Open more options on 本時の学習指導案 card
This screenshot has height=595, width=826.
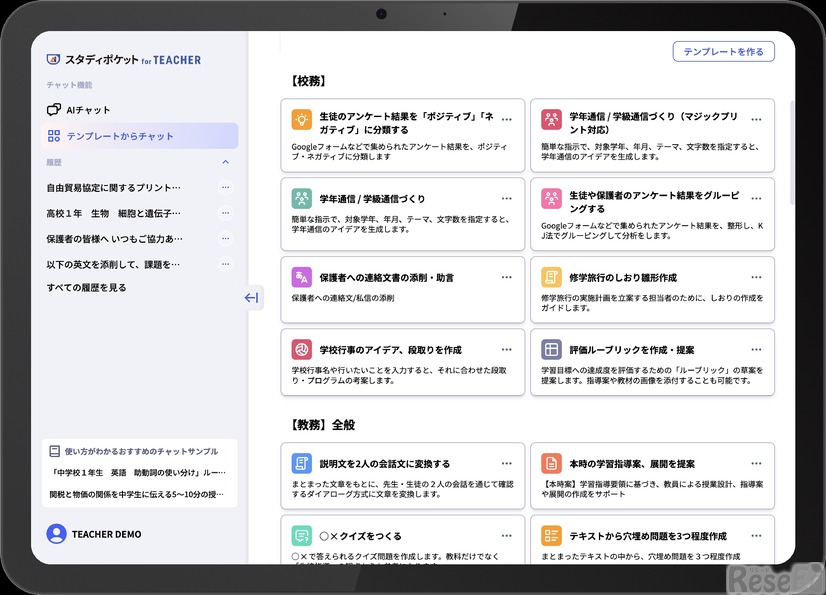click(x=756, y=464)
